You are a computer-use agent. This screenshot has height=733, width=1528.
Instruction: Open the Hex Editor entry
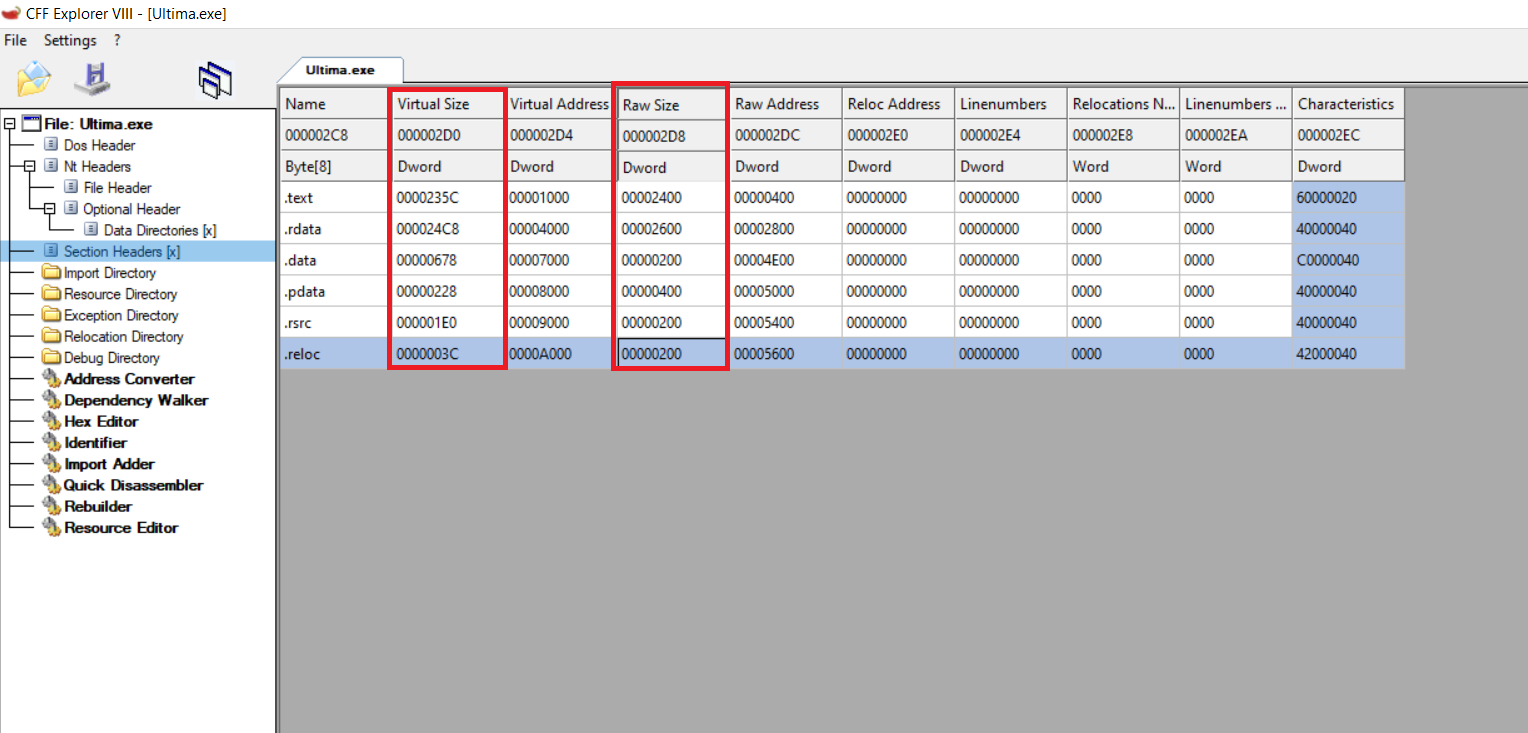(x=101, y=421)
